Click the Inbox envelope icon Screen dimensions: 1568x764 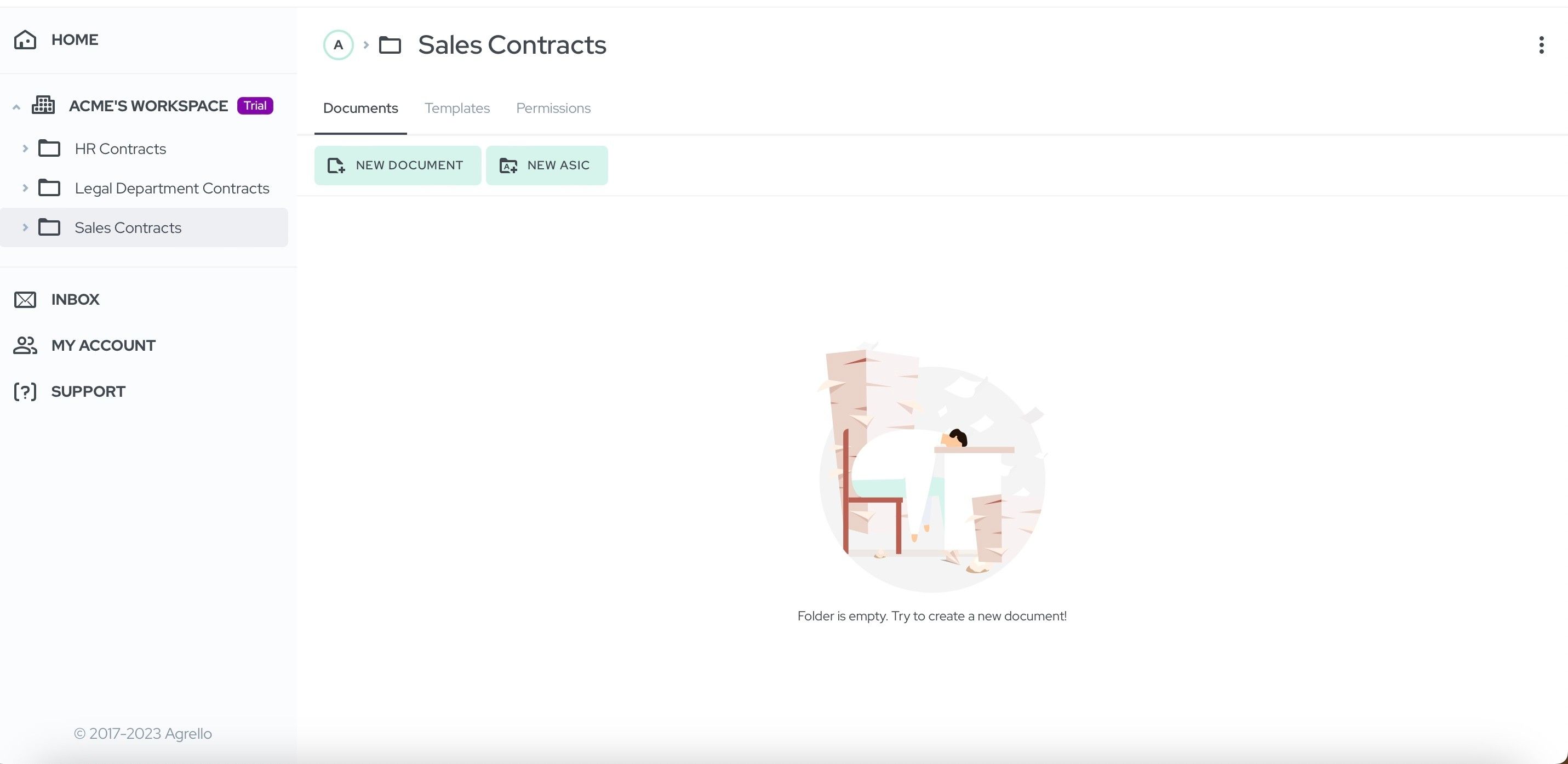tap(25, 299)
